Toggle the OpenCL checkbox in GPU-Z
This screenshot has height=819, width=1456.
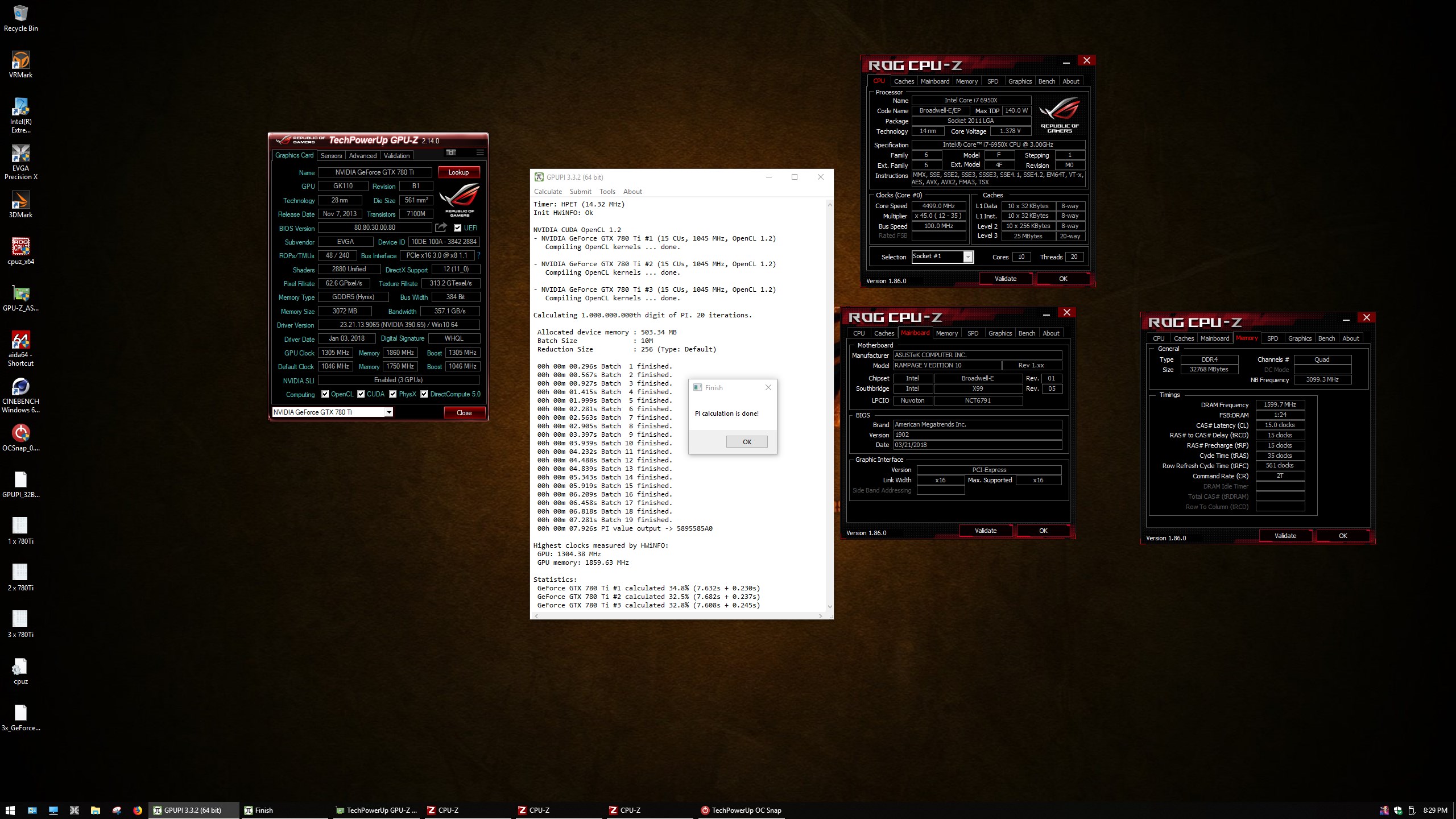(x=325, y=394)
